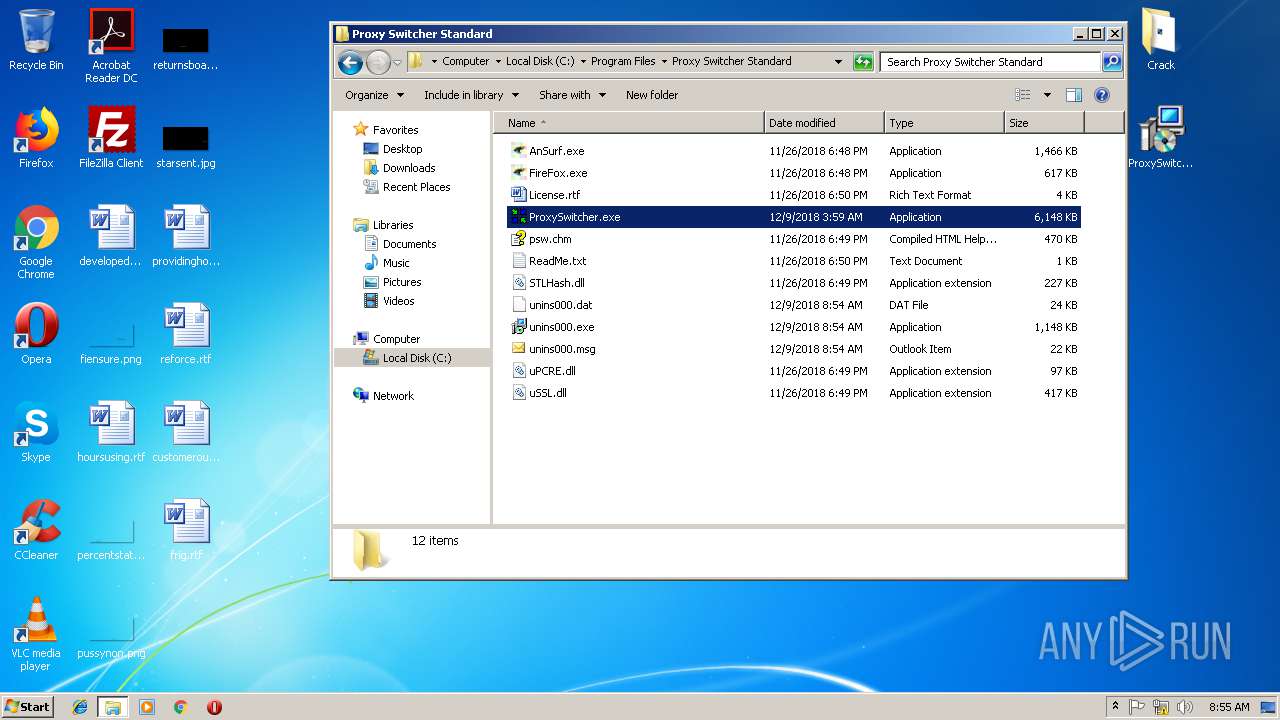The image size is (1280, 720).
Task: Open Firefox desktop shortcut
Action: tap(36, 138)
